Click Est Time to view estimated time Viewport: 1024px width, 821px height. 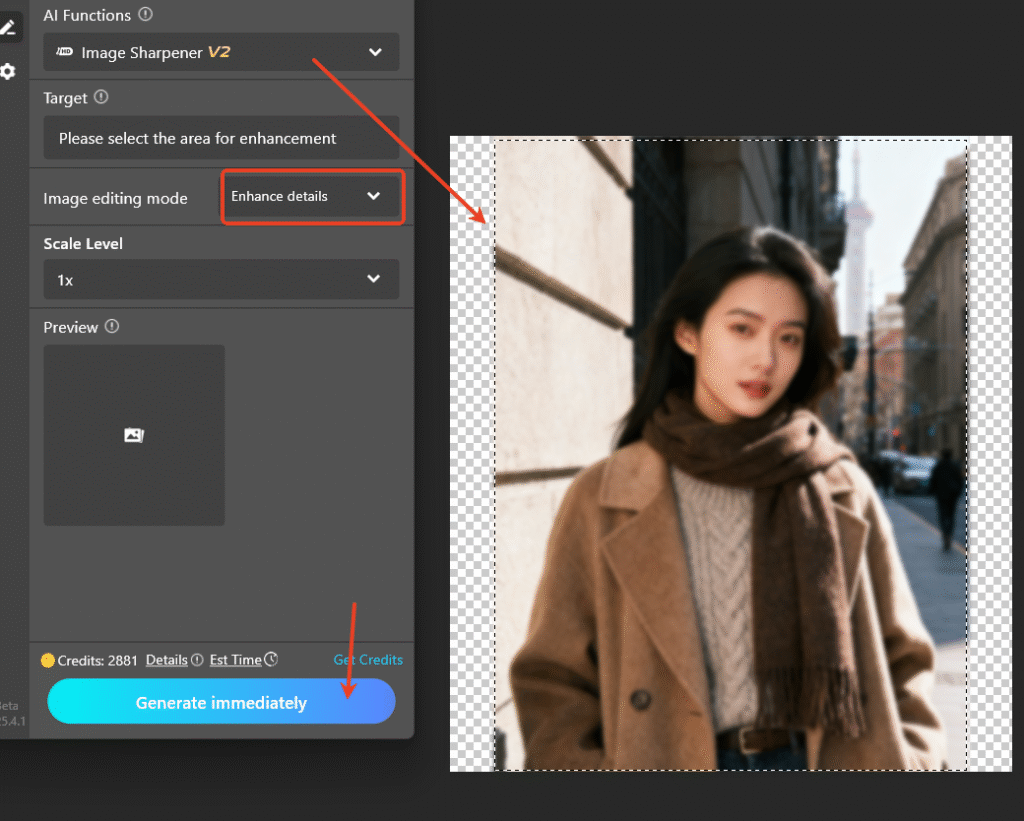(235, 660)
